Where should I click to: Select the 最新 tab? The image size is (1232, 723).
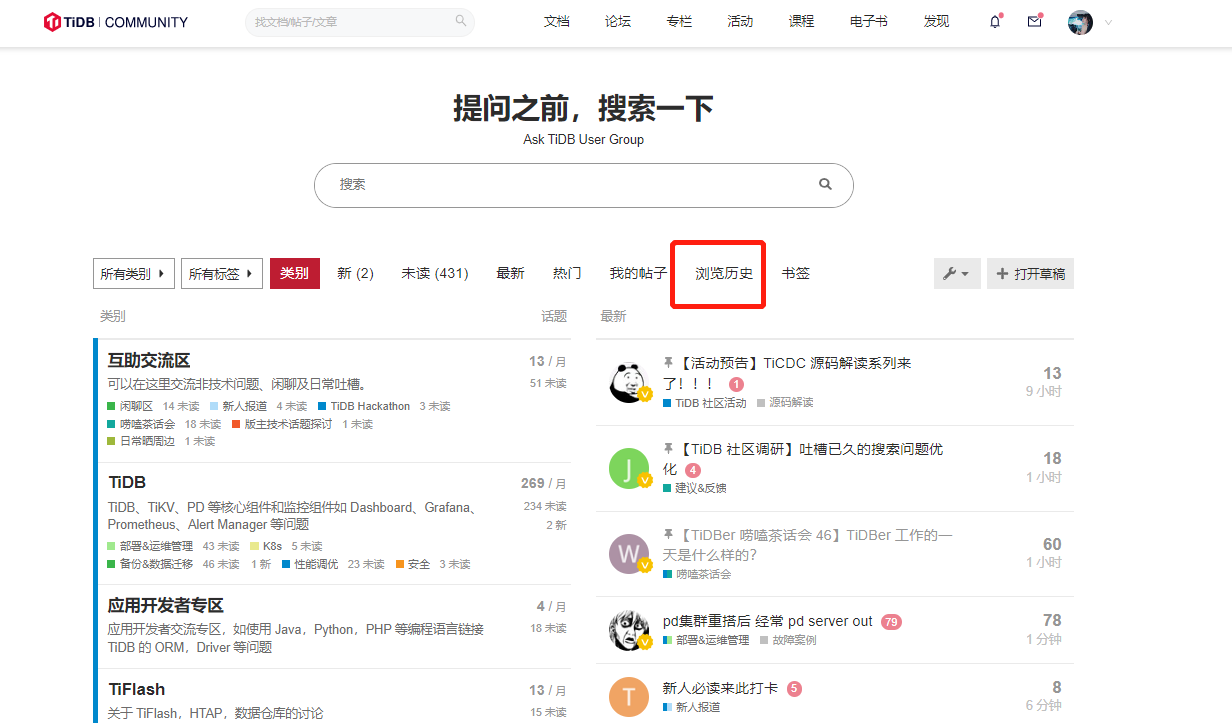pos(510,273)
